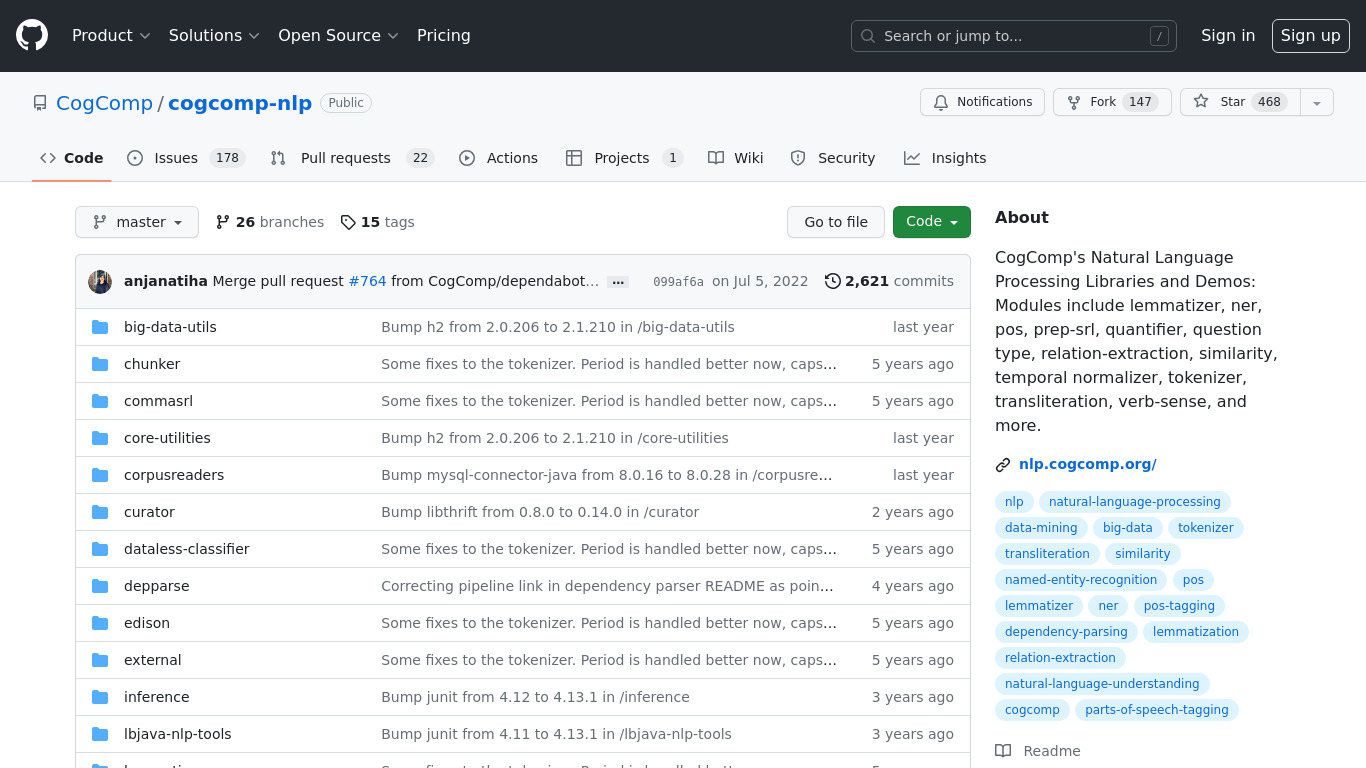Click the dependency-parsing topic tag
Viewport: 1366px width, 768px height.
tap(1066, 632)
